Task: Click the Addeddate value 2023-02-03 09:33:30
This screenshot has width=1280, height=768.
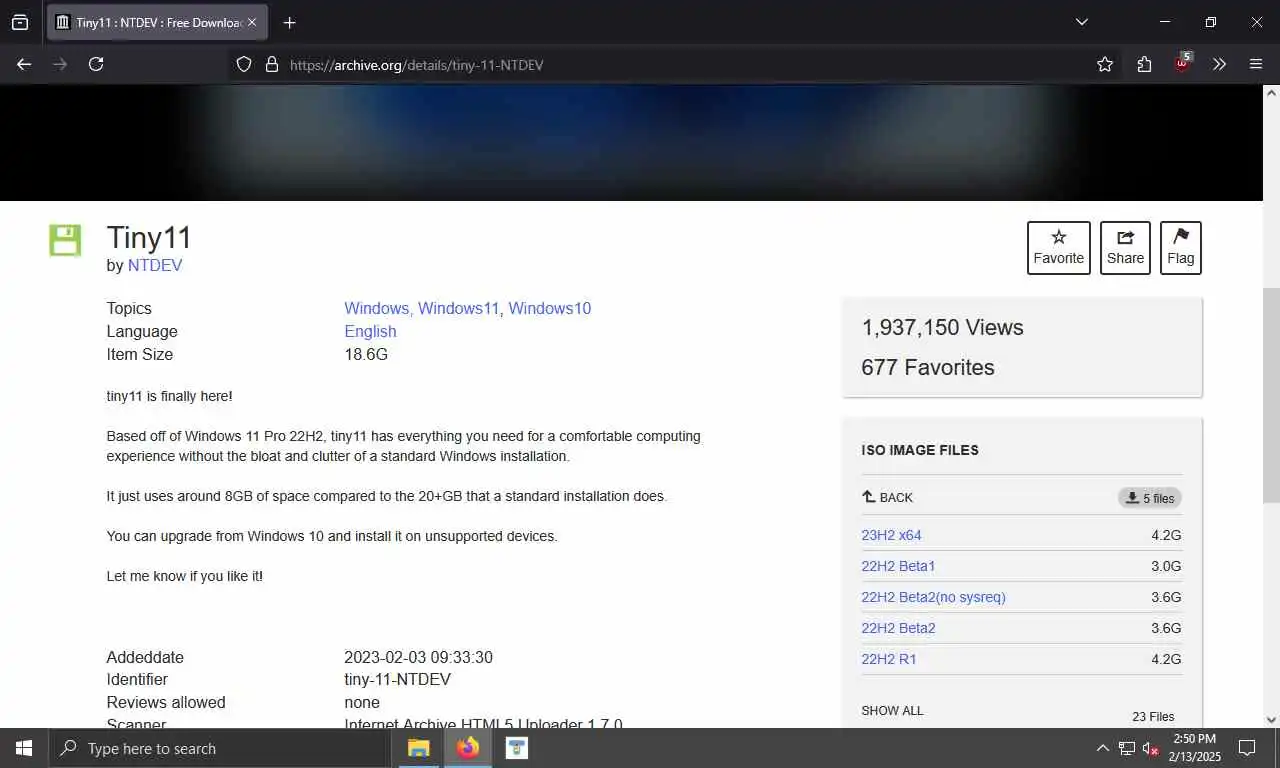Action: 418,657
